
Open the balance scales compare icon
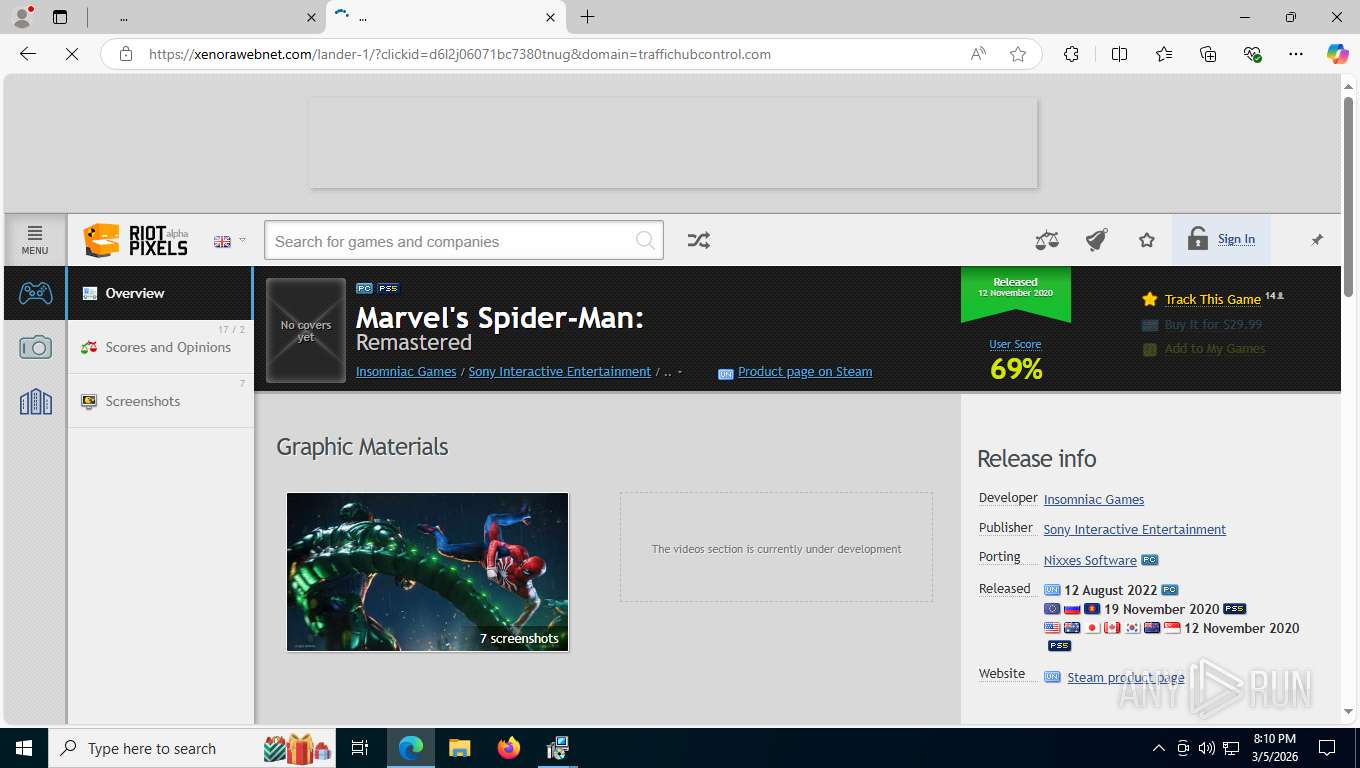[x=1047, y=240]
